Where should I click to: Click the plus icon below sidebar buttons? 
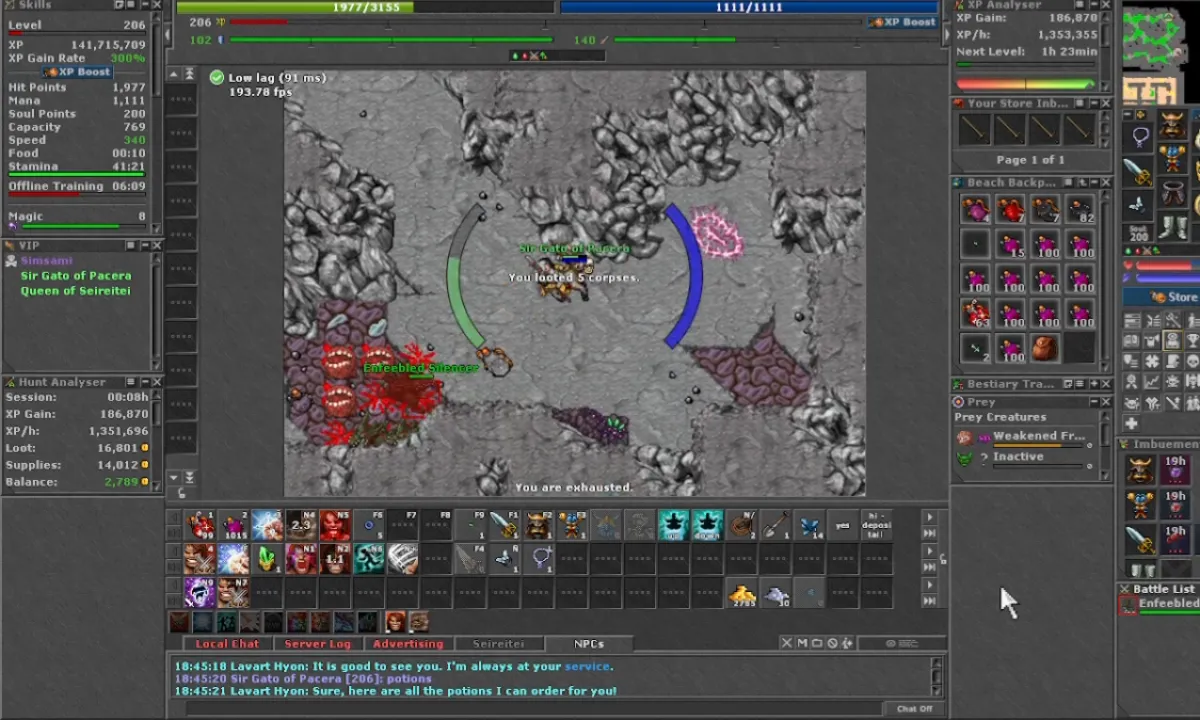pyautogui.click(x=1131, y=423)
